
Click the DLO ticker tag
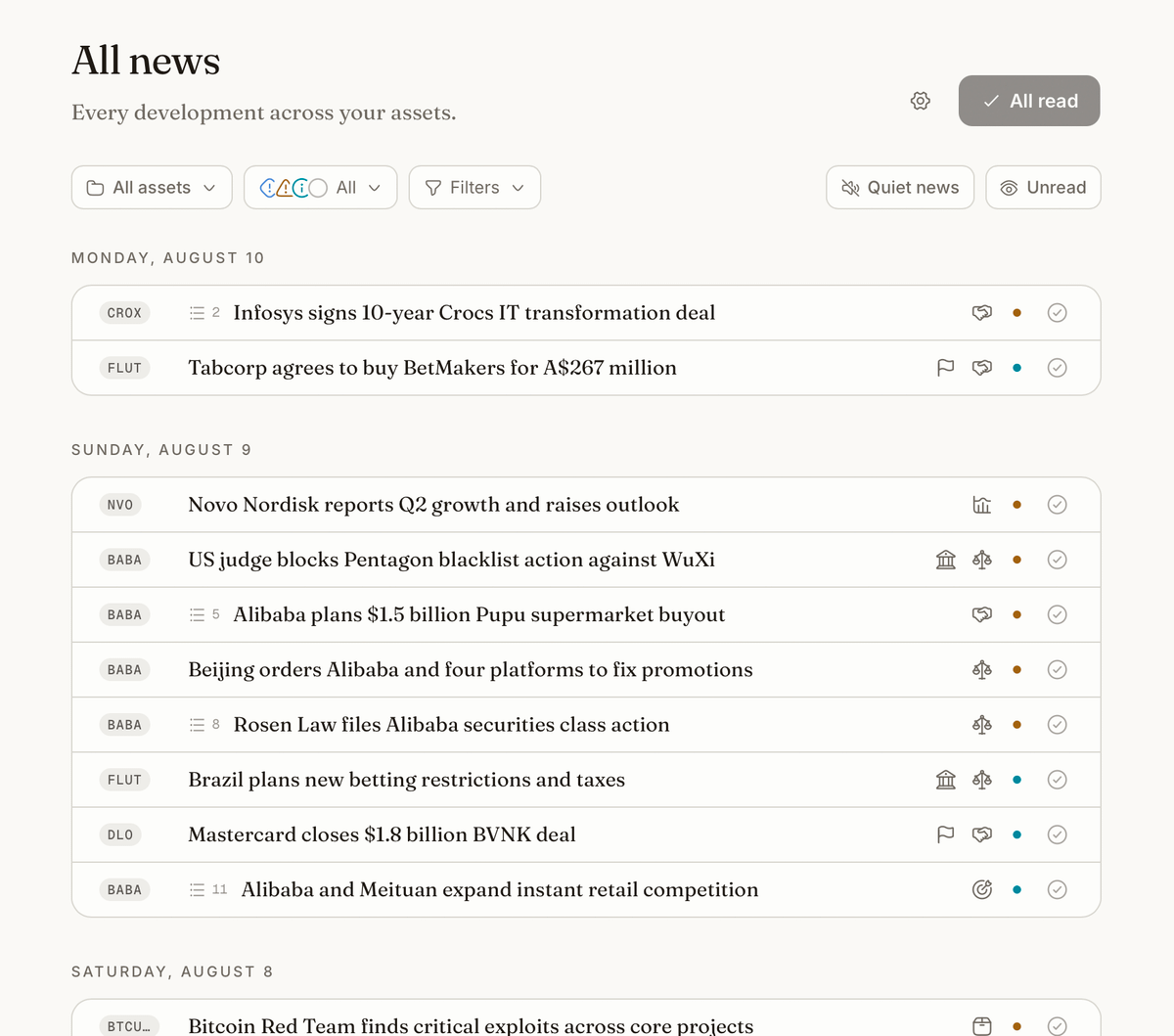(120, 834)
